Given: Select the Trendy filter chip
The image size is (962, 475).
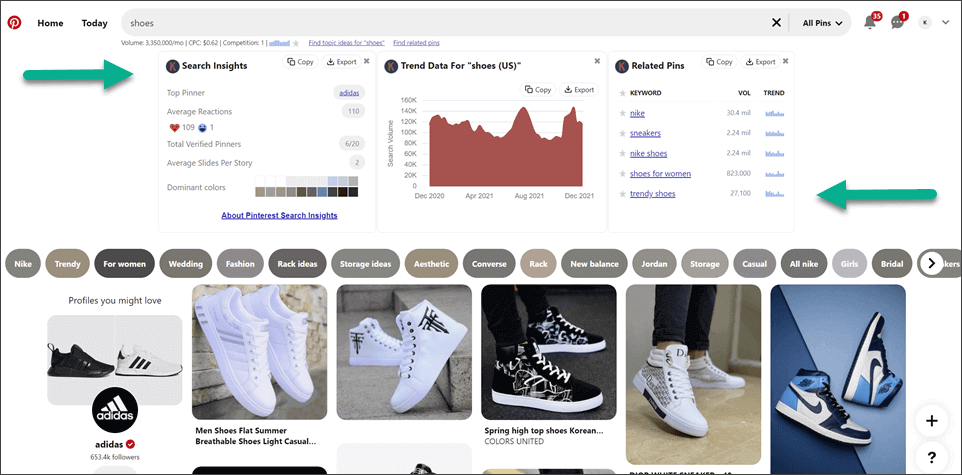Looking at the screenshot, I should 67,264.
